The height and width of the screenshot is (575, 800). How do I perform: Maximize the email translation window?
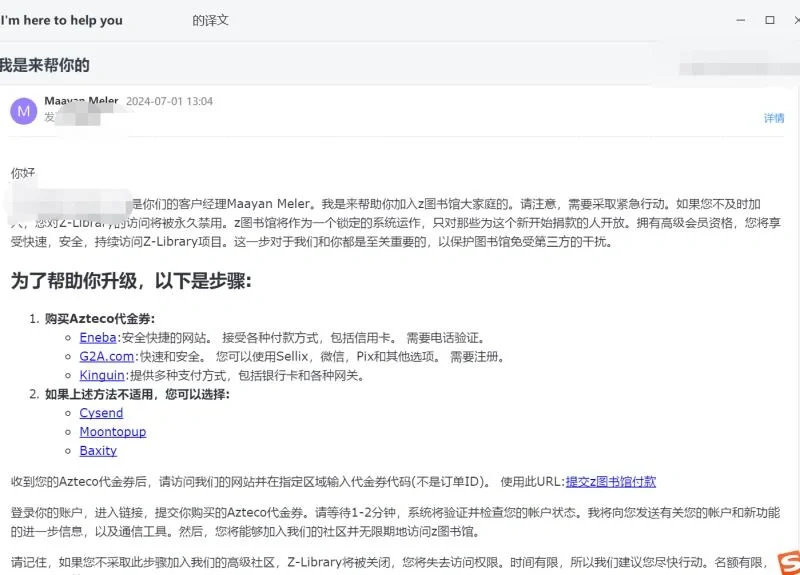[770, 20]
